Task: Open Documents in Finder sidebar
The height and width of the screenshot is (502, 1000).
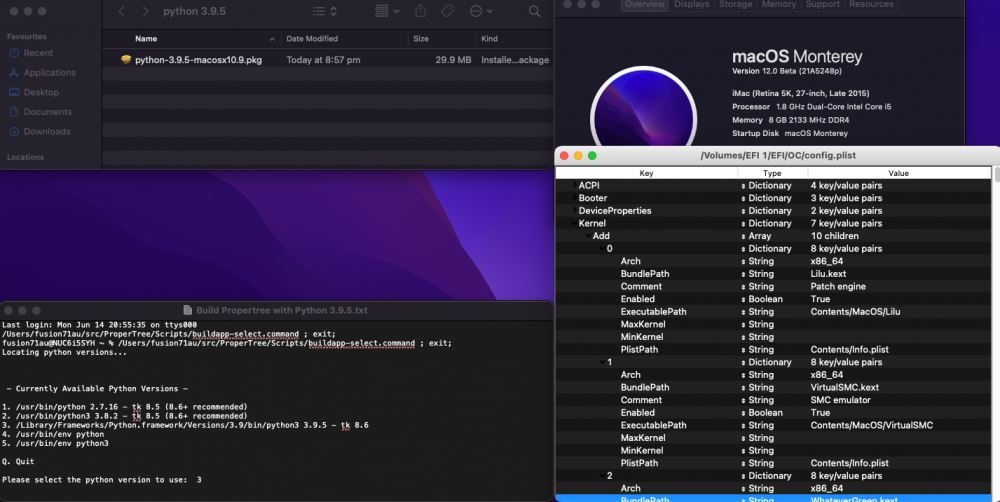Action: pos(47,112)
